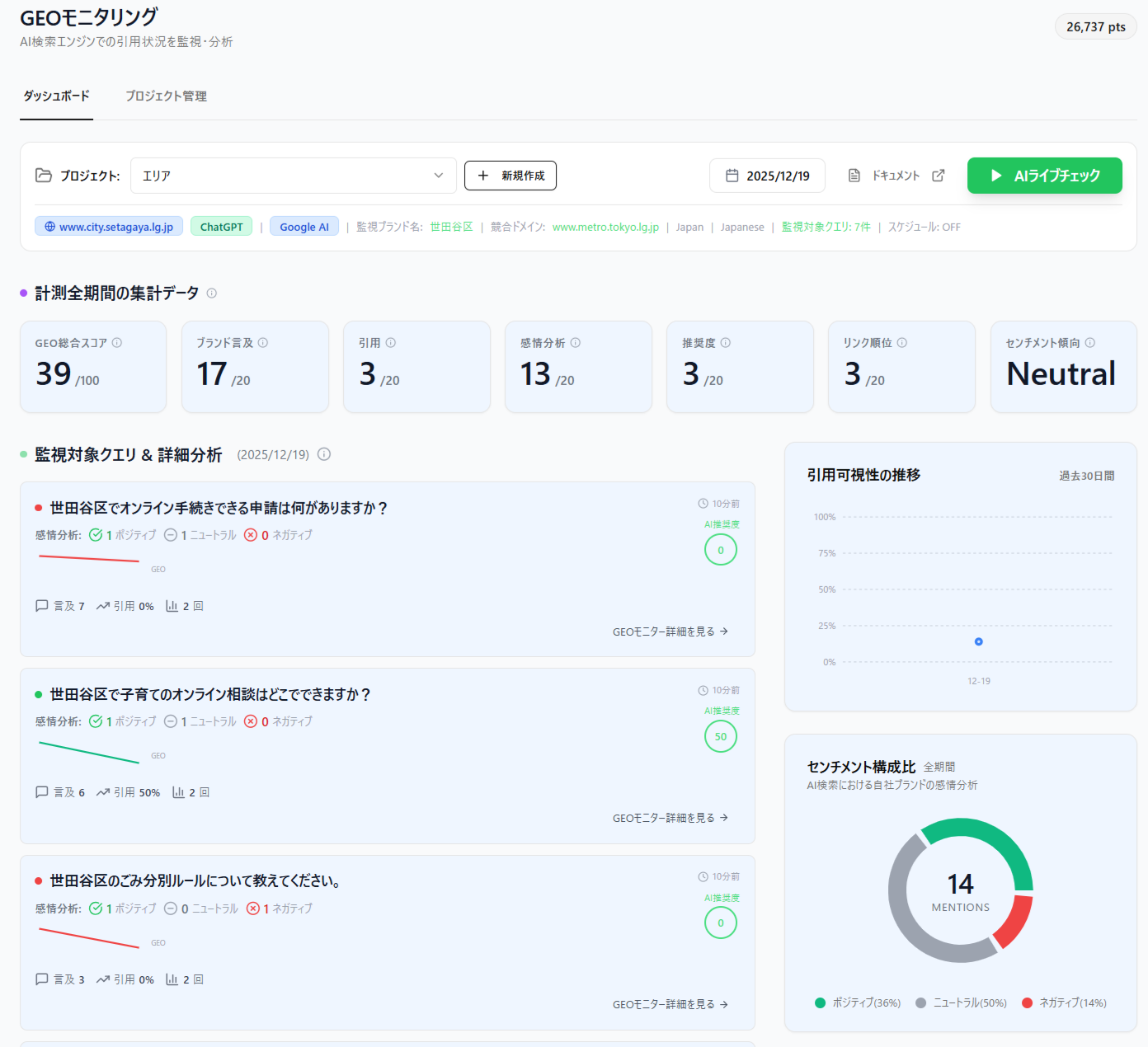1148x1047 pixels.
Task: Click the query title 世田谷区のごみ分別ルールについて教えてください。
Action: [195, 880]
